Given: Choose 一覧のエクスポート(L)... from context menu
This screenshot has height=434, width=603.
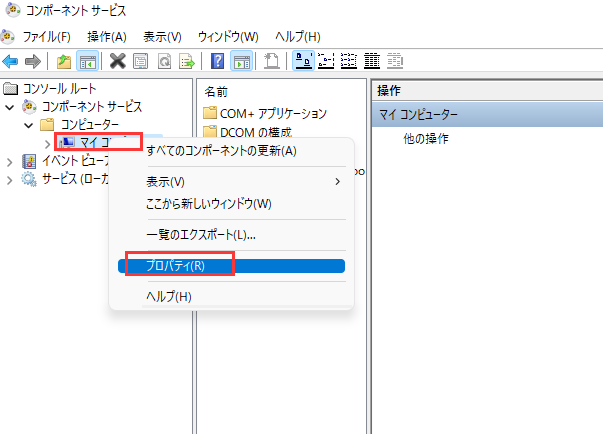Looking at the screenshot, I should coord(232,234).
